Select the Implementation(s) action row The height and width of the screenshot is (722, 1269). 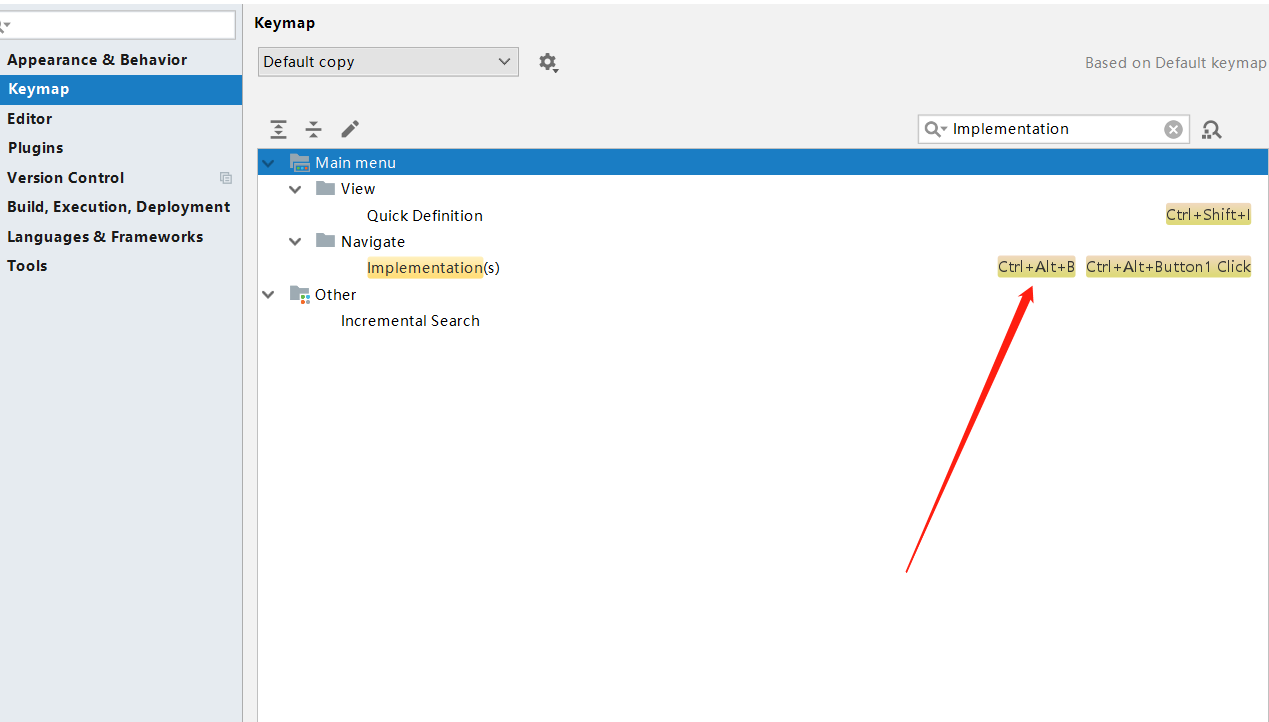763,268
